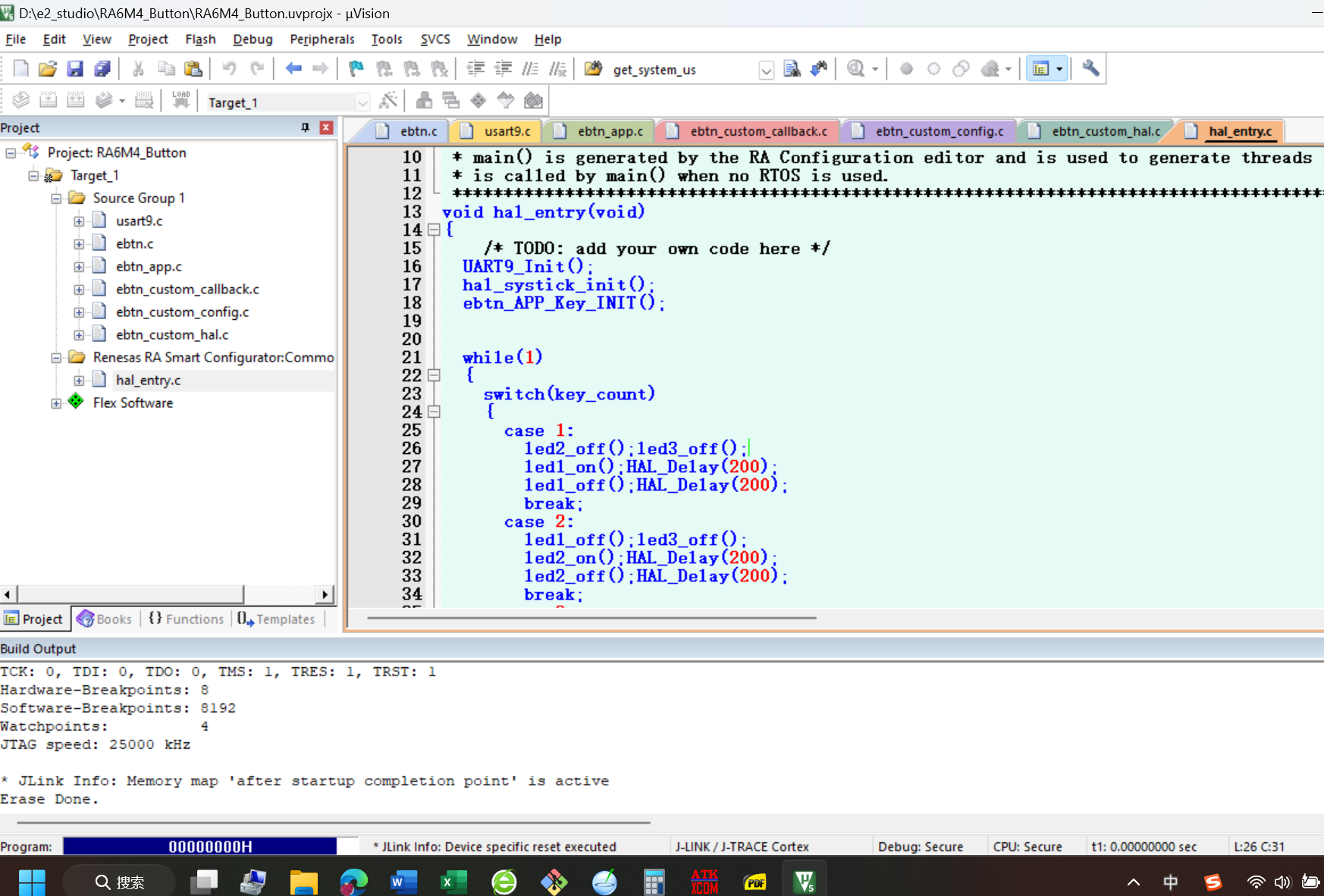Open the Peripherals menu
1324x896 pixels.
point(322,39)
